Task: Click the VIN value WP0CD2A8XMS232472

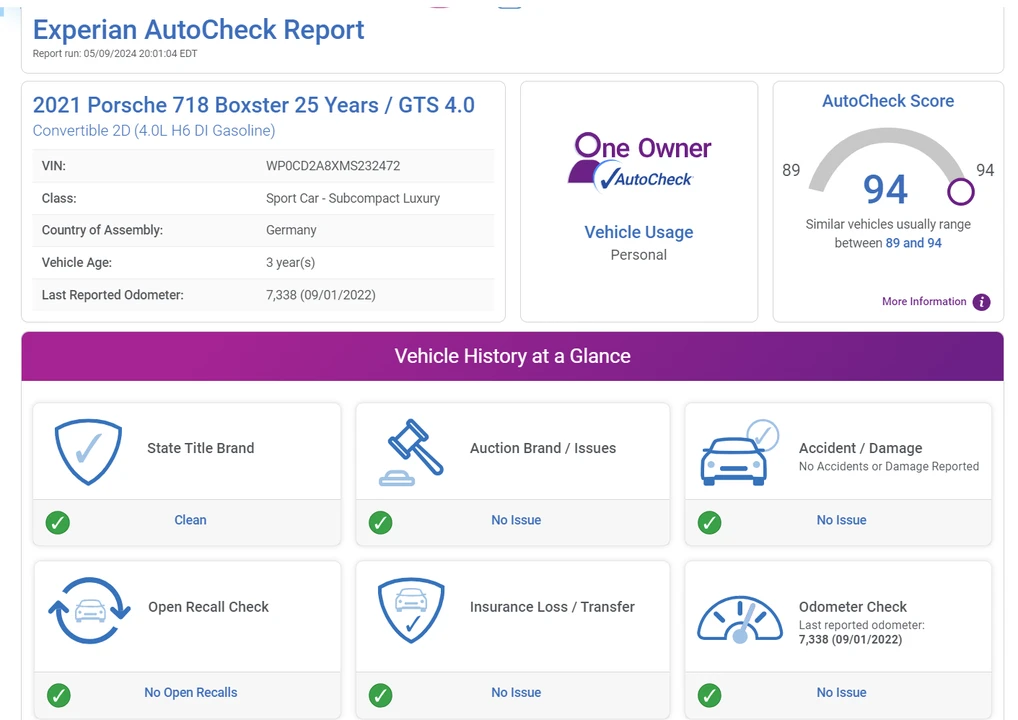Action: 333,166
